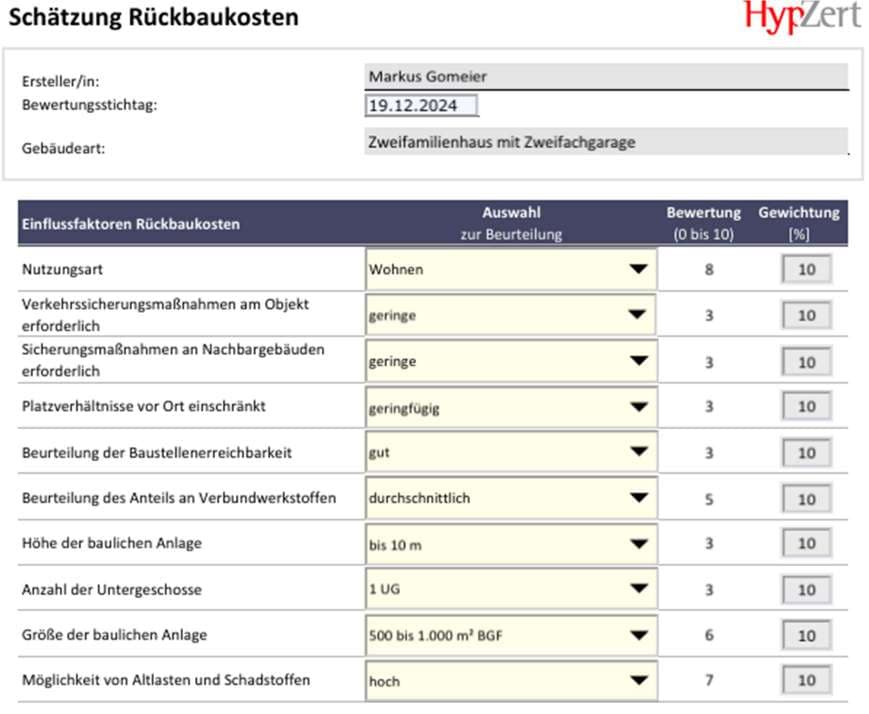Expand Verkehrssicherungsmaßnahmen am Objekt dropdown
869x714 pixels.
(x=638, y=315)
